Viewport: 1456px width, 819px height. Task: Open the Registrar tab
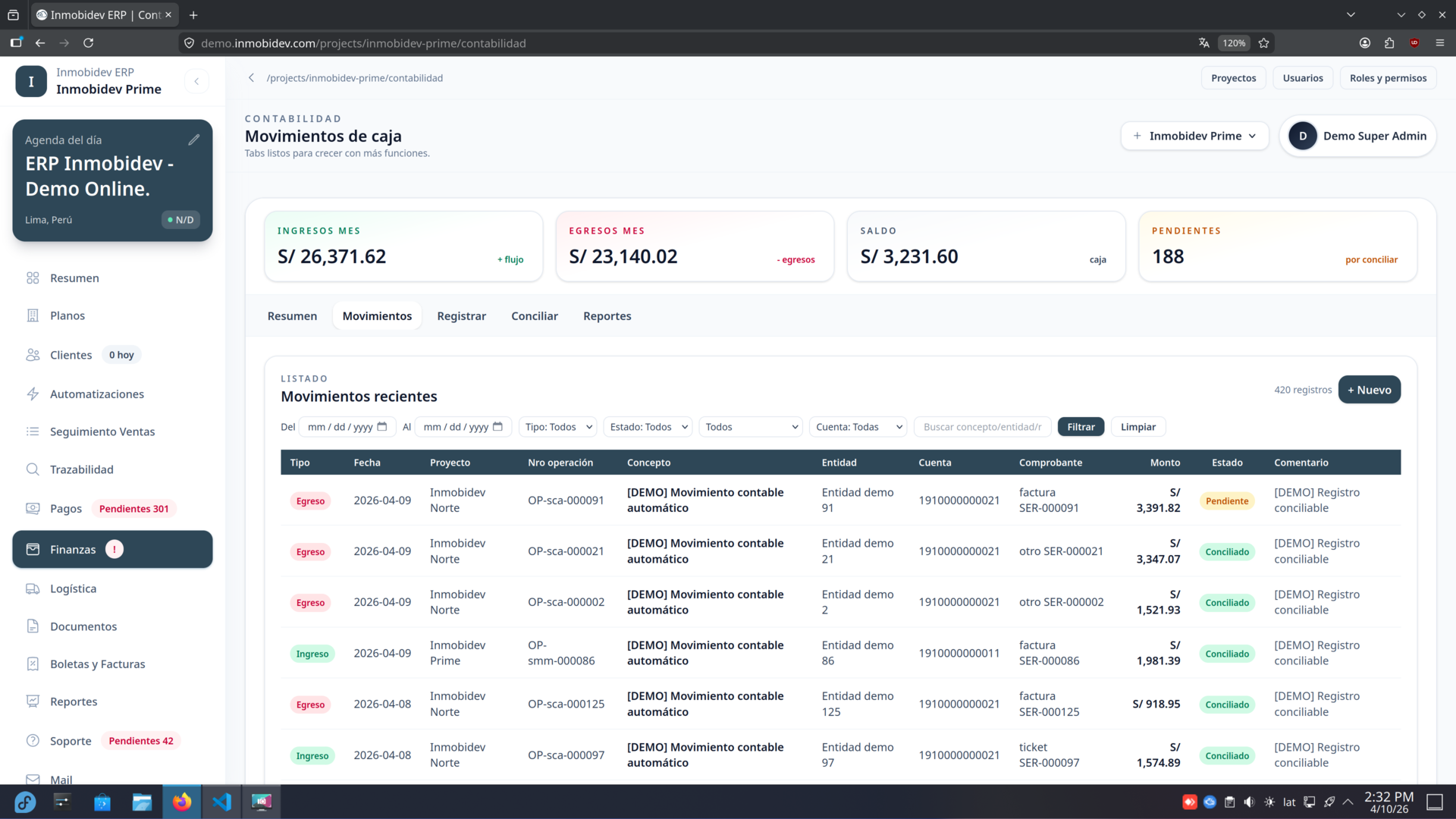461,315
